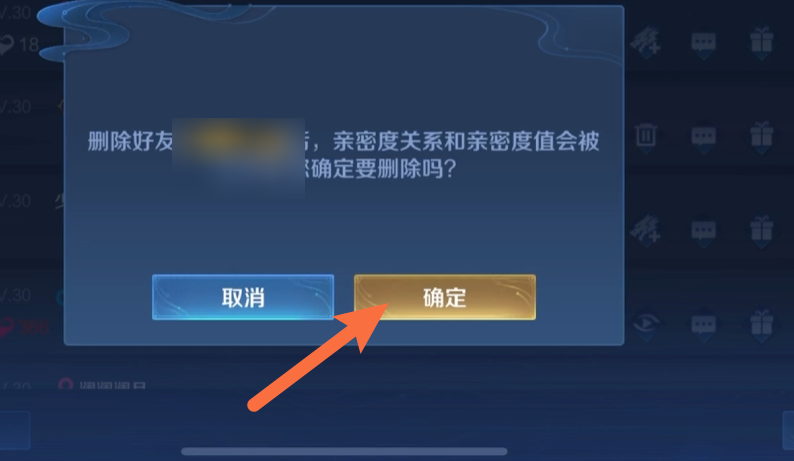Open chat bubble icon next to the trash can
Screen dimensions: 794x461
point(703,138)
